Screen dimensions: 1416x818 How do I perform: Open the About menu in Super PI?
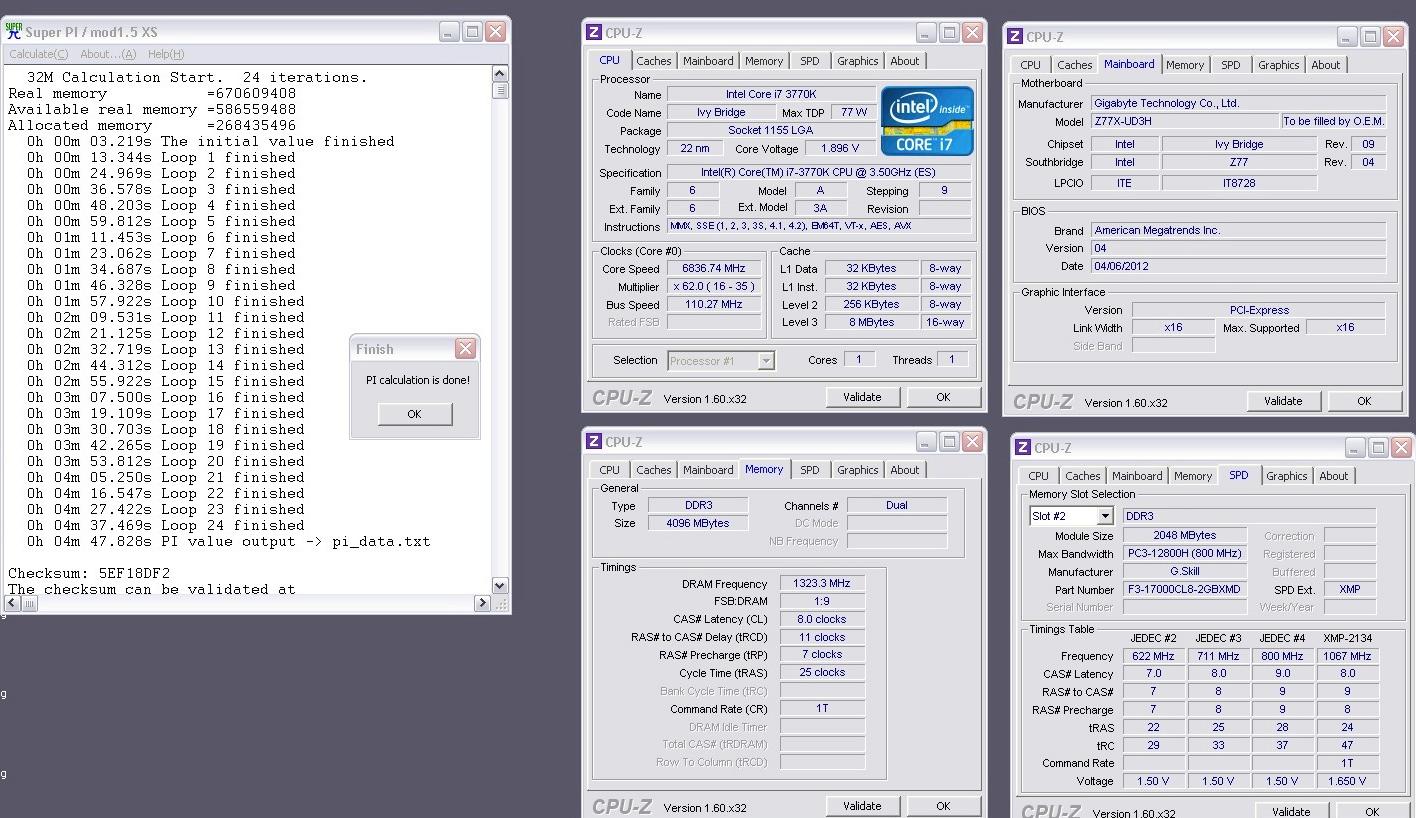click(108, 54)
